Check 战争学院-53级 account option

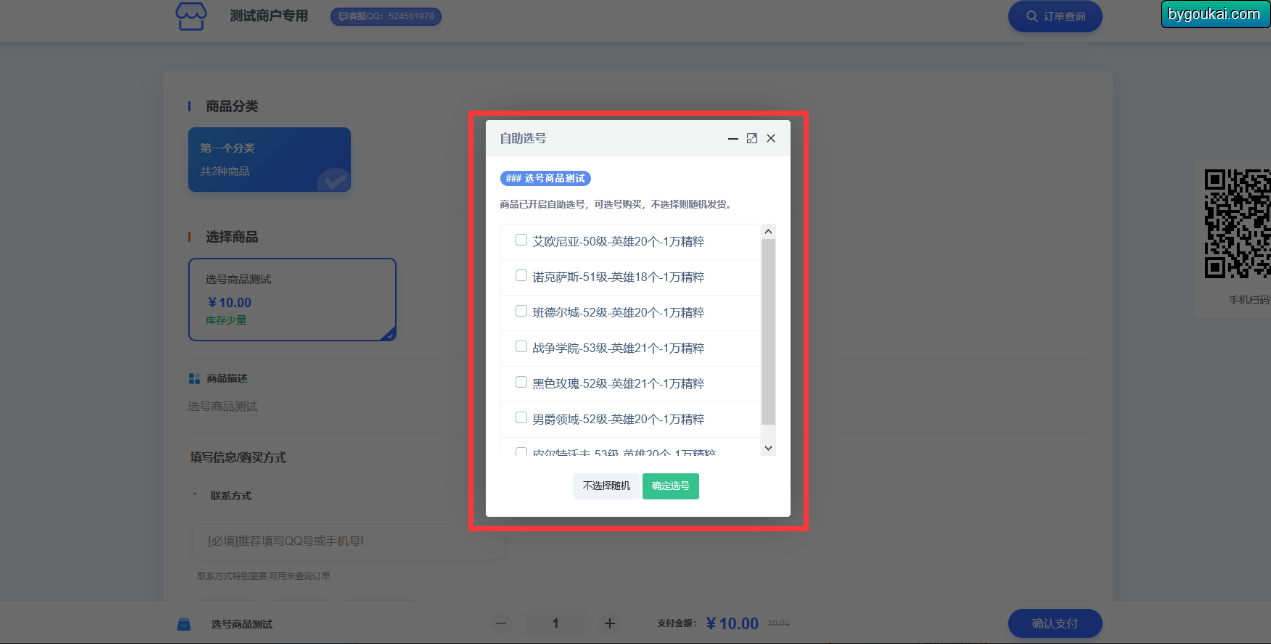[521, 346]
